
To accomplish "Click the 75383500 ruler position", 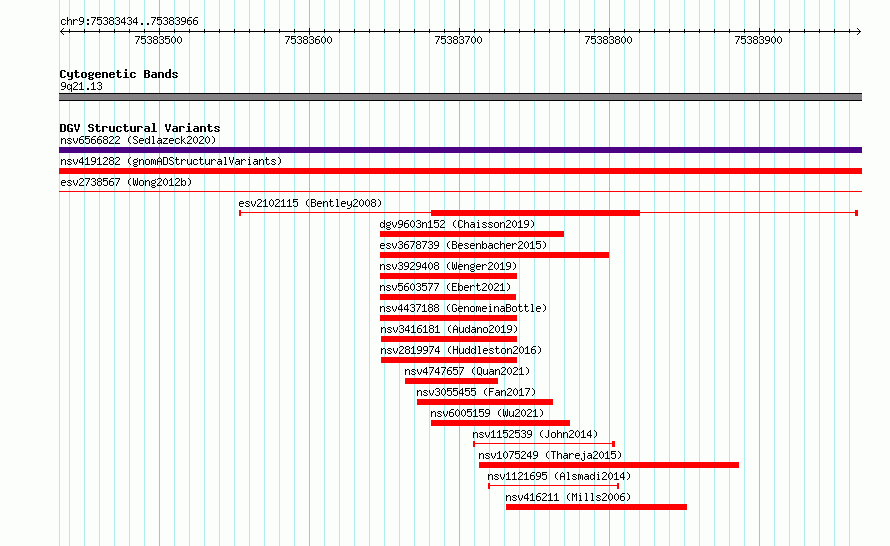I will (158, 40).
